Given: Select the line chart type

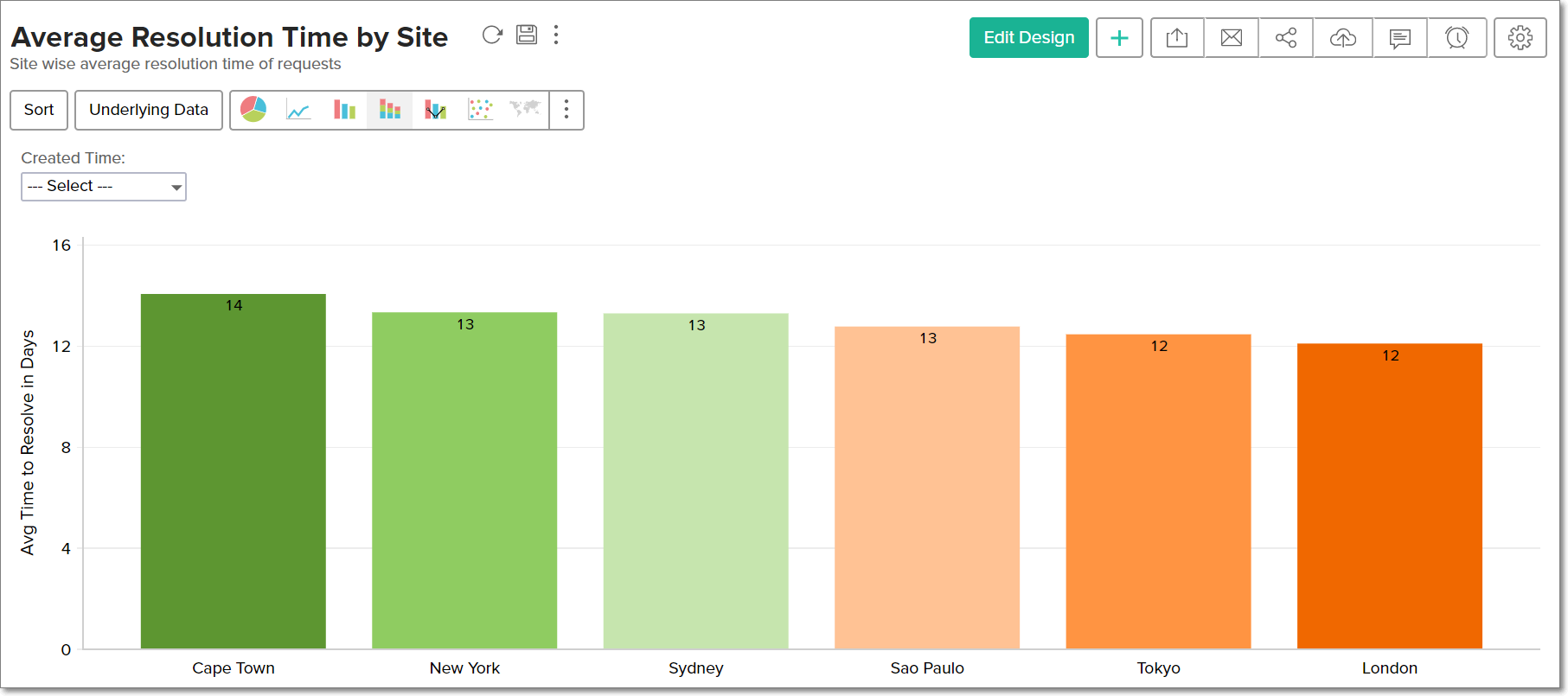Looking at the screenshot, I should (298, 110).
